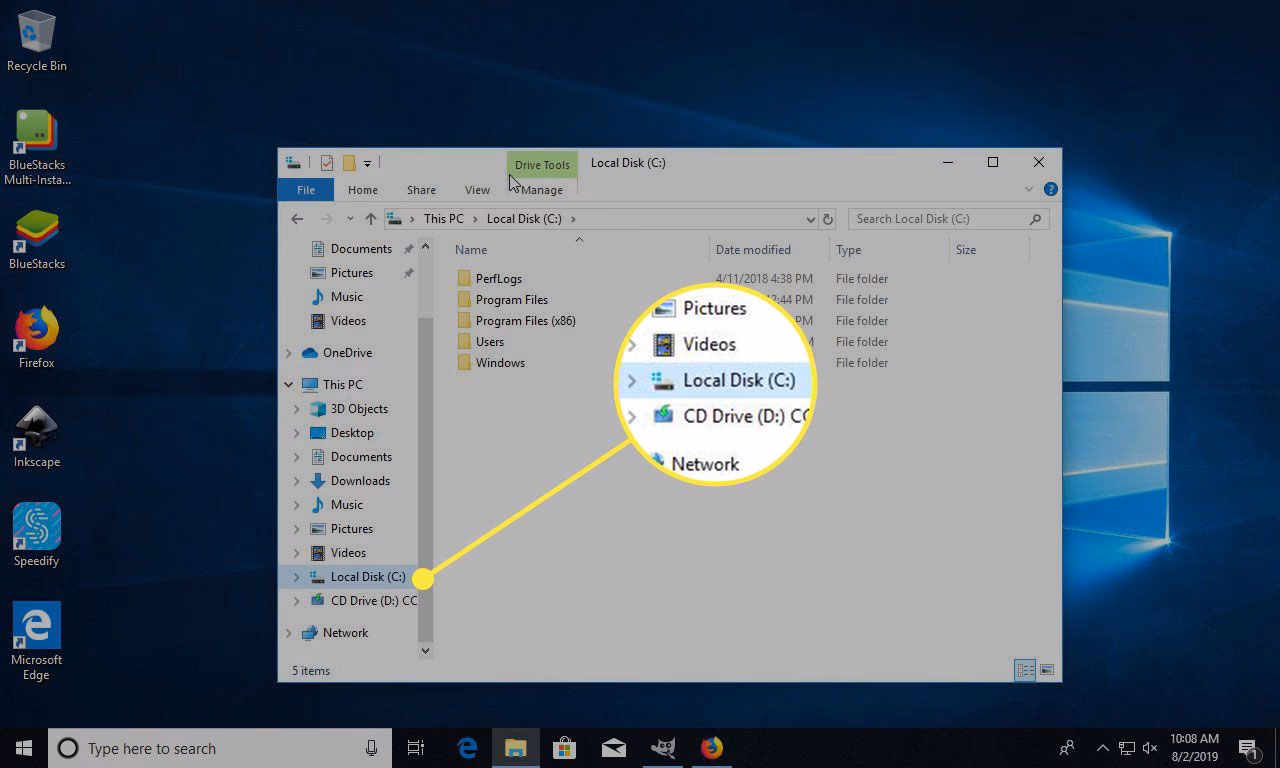Open BlueStacks desktop shortcut

pyautogui.click(x=37, y=240)
